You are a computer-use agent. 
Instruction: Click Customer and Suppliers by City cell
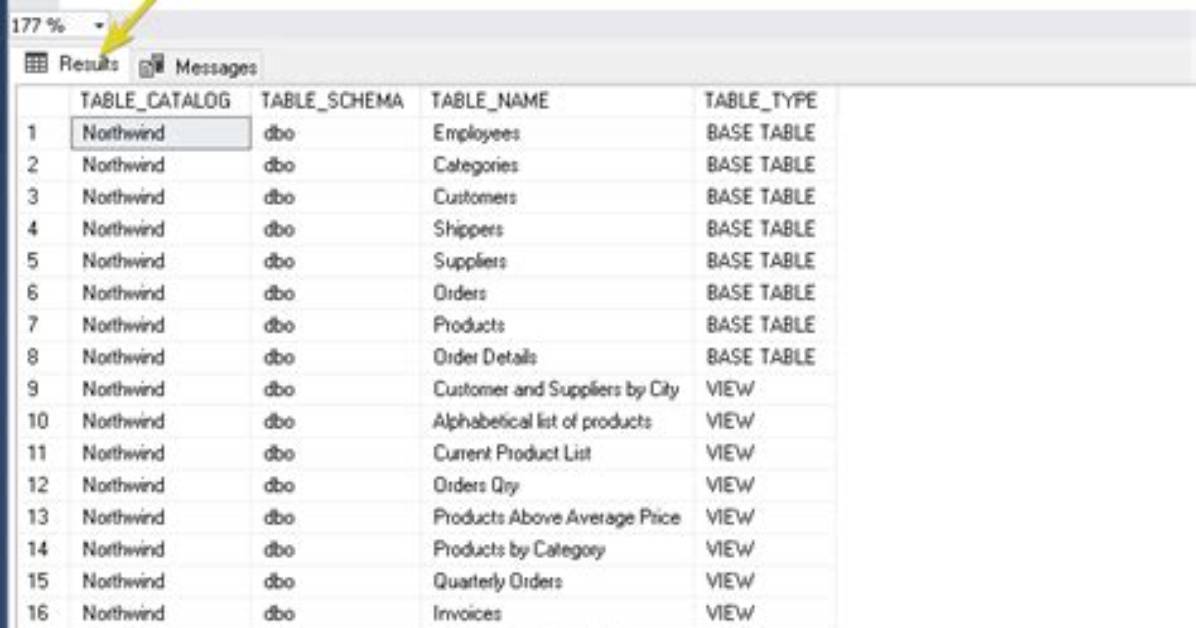pos(557,389)
